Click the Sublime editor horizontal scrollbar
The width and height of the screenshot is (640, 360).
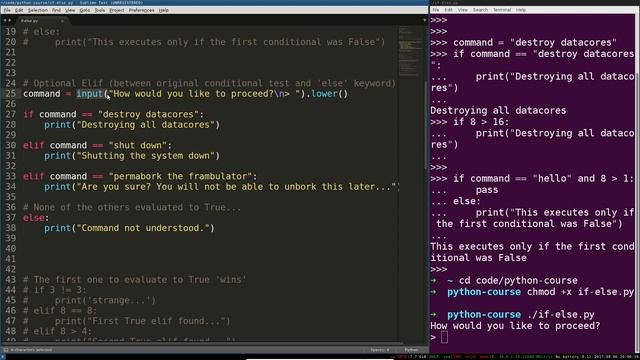point(202,344)
